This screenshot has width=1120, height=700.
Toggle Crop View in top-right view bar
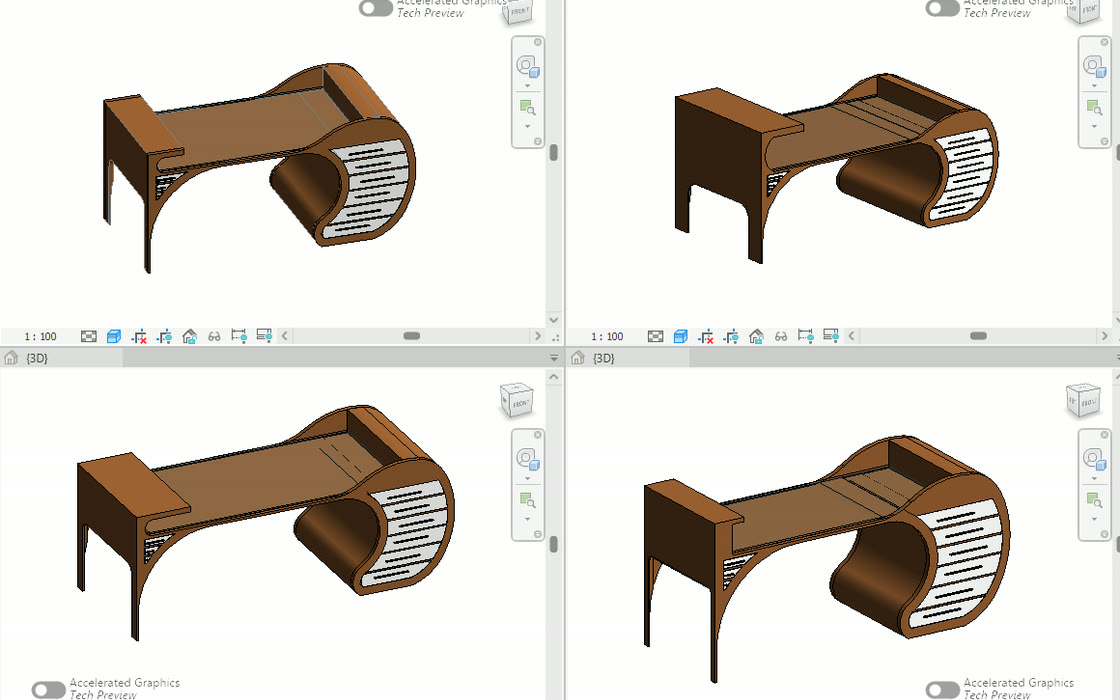point(706,336)
